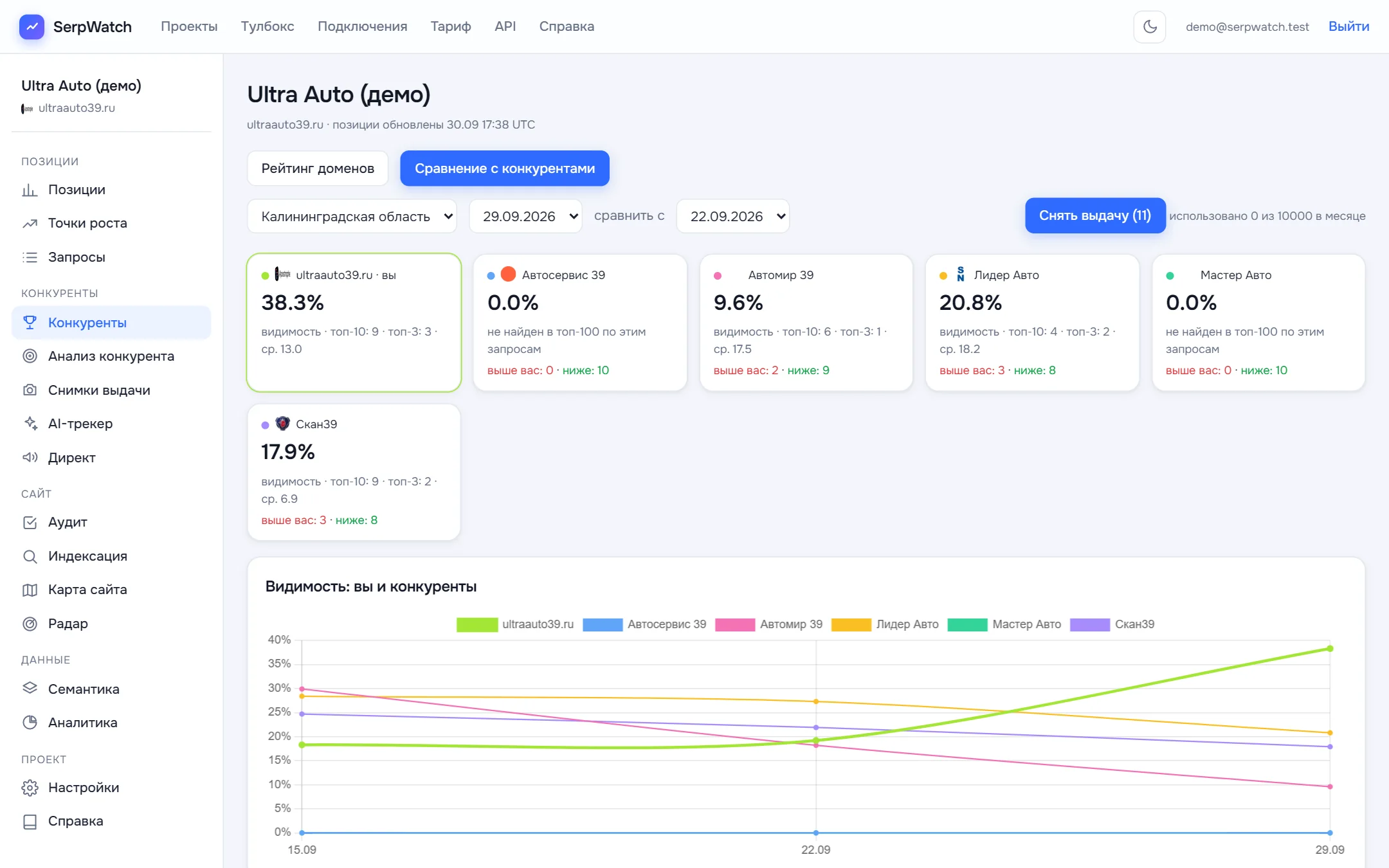The height and width of the screenshot is (868, 1389).
Task: Click the Скан39 favicon
Action: [x=282, y=424]
